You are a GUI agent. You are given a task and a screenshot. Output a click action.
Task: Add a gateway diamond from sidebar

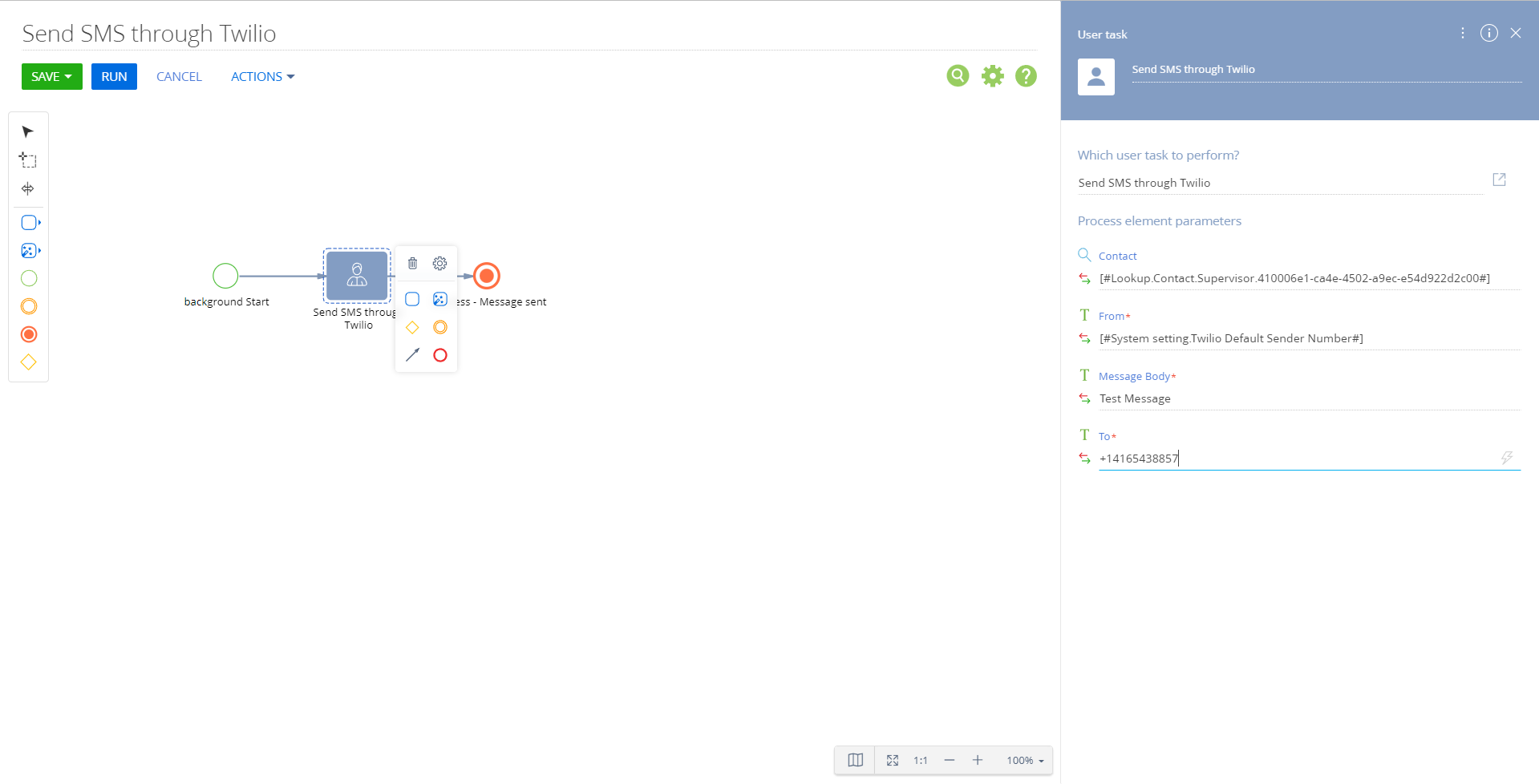click(28, 362)
